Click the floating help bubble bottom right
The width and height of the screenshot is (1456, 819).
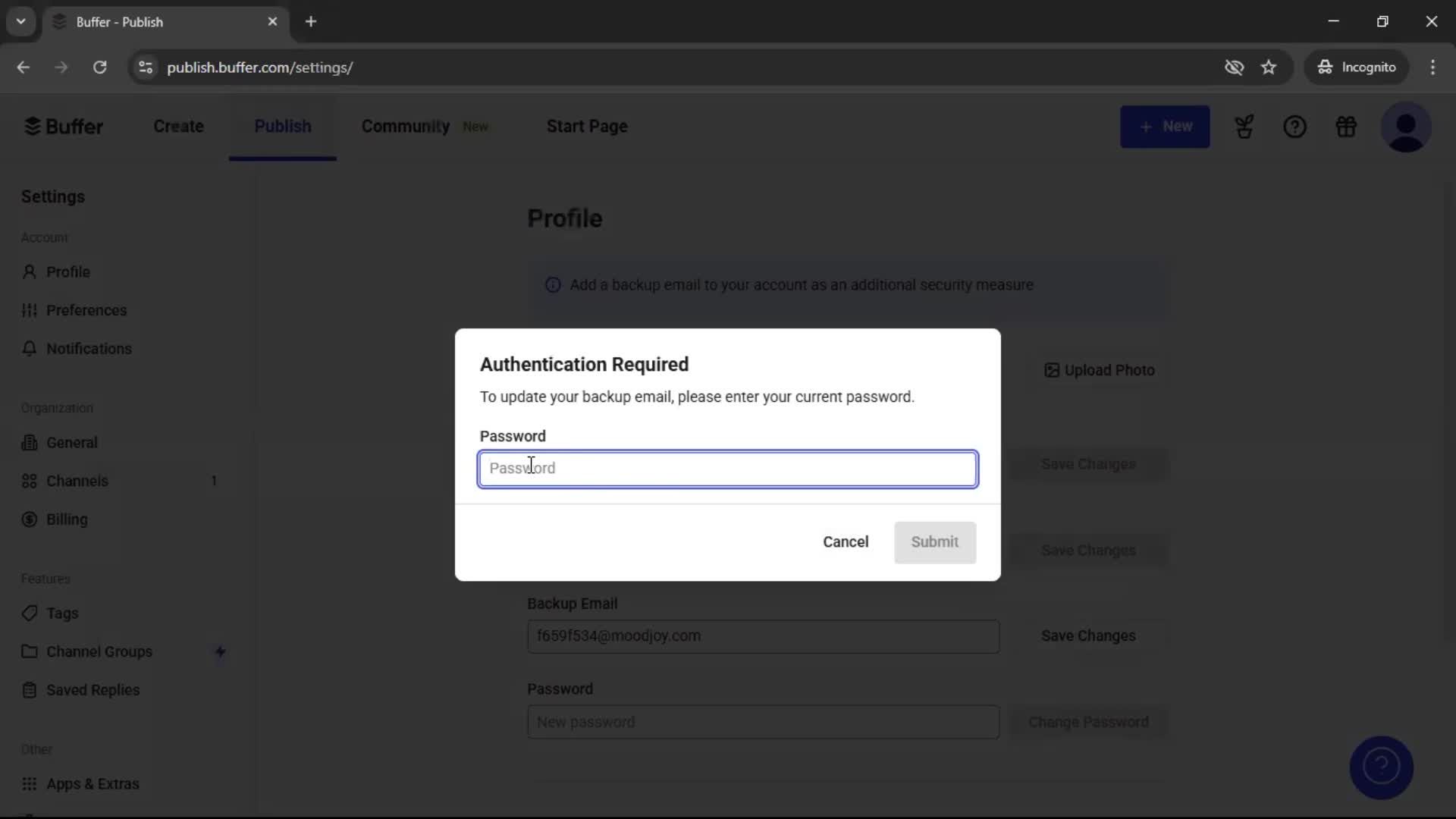pyautogui.click(x=1381, y=767)
